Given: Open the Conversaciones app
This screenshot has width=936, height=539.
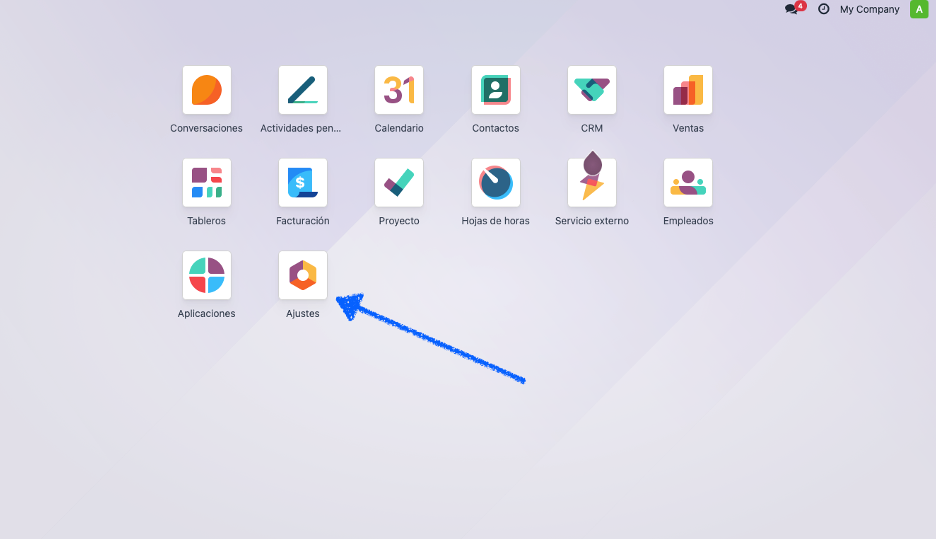Looking at the screenshot, I should pos(207,90).
